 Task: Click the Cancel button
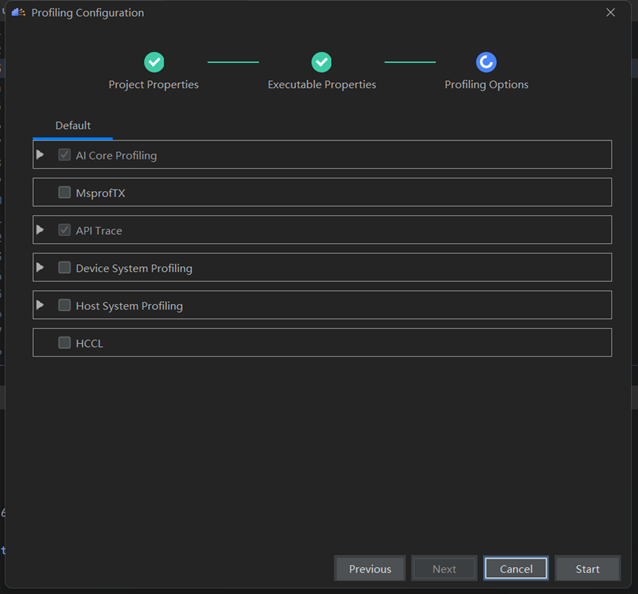point(516,569)
